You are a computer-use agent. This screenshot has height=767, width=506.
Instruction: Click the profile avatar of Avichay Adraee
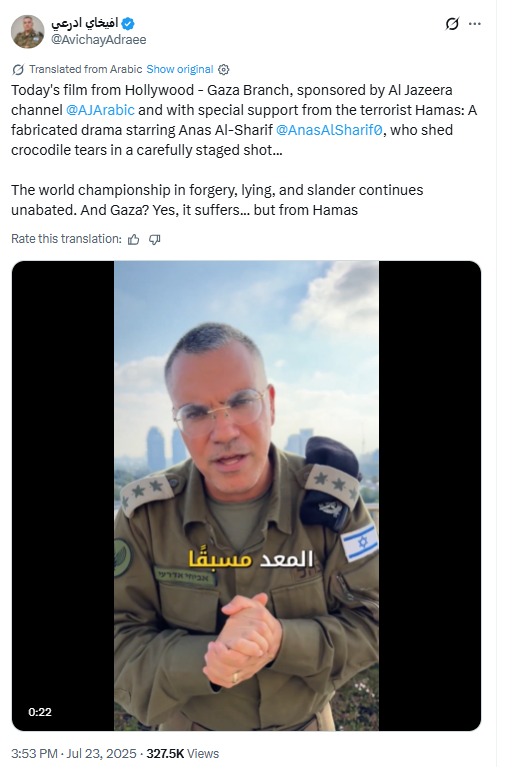click(x=28, y=31)
